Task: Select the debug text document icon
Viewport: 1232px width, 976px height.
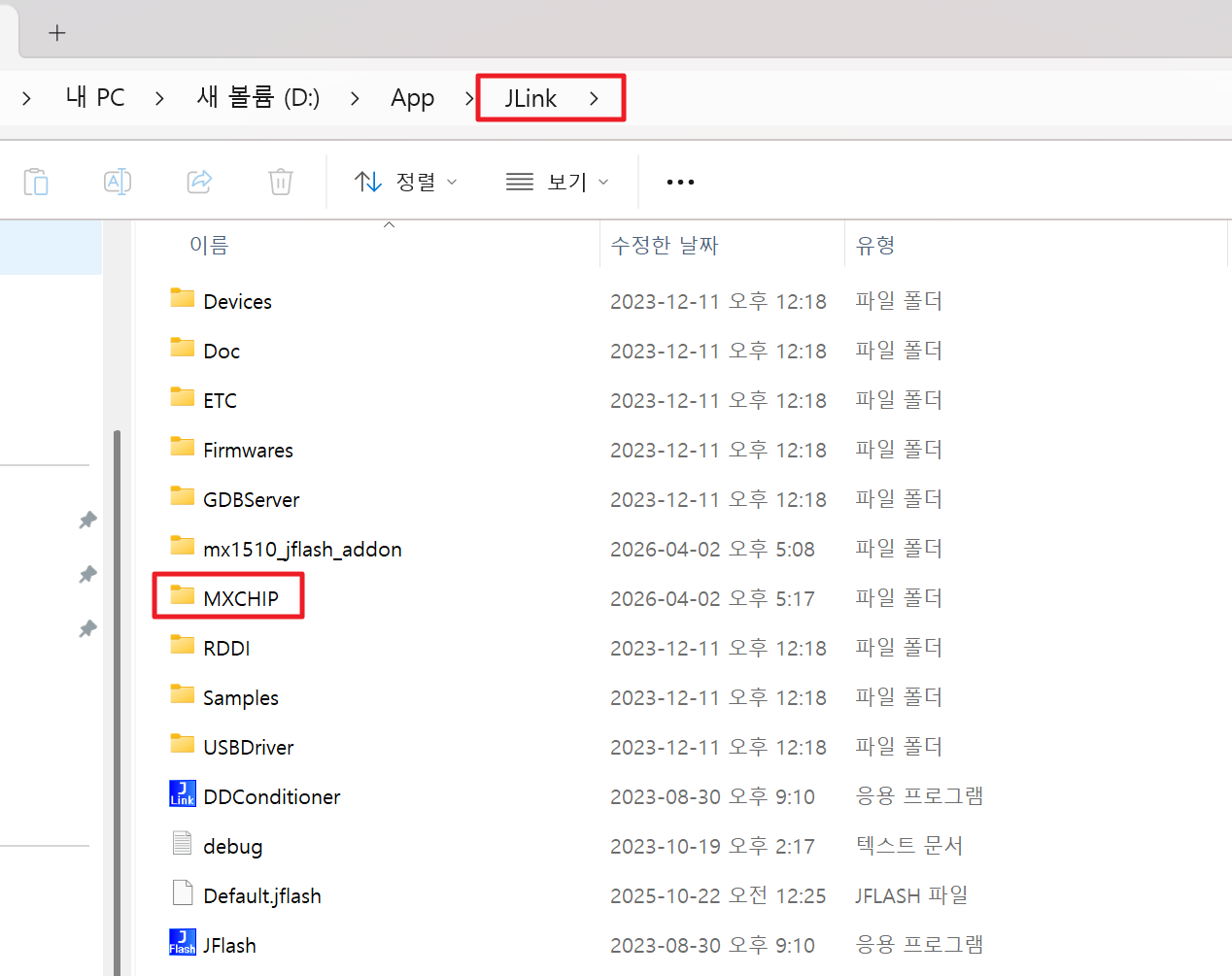Action: pyautogui.click(x=183, y=844)
